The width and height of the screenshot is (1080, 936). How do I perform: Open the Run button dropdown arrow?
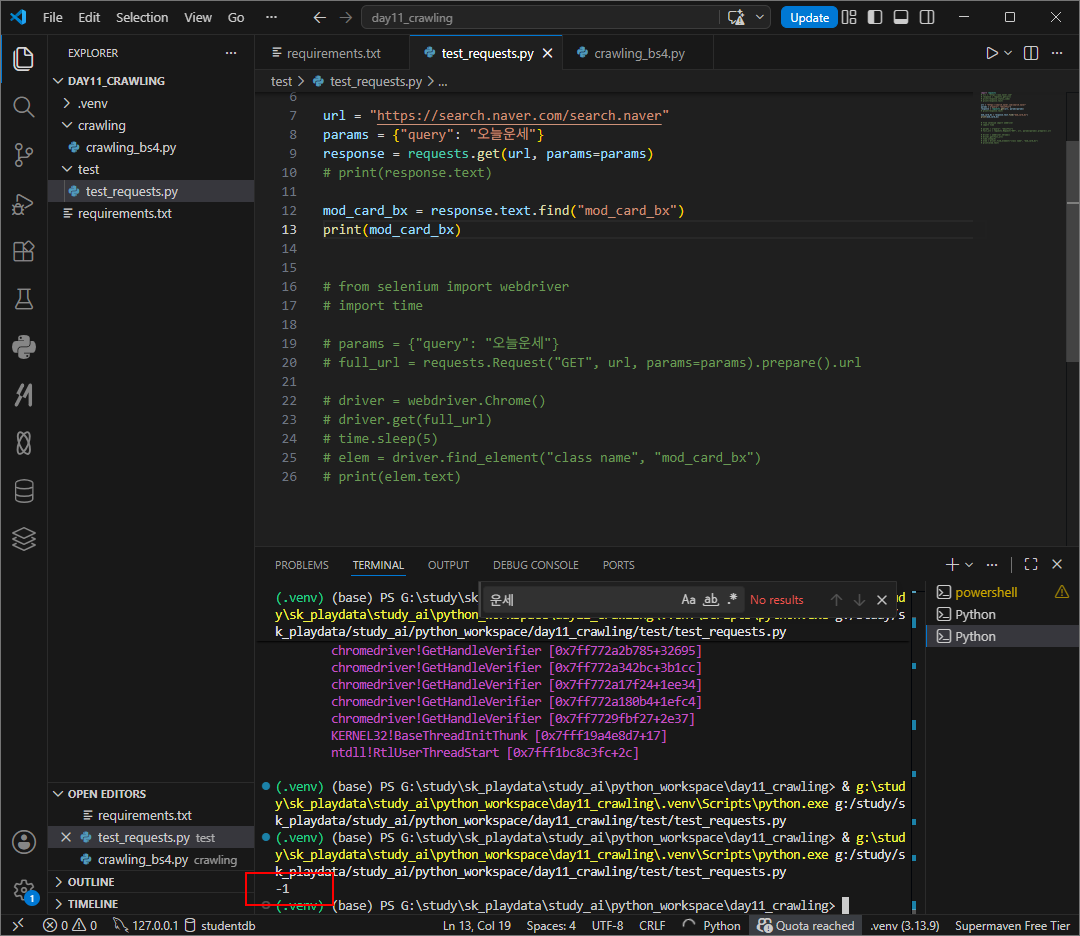point(1008,53)
